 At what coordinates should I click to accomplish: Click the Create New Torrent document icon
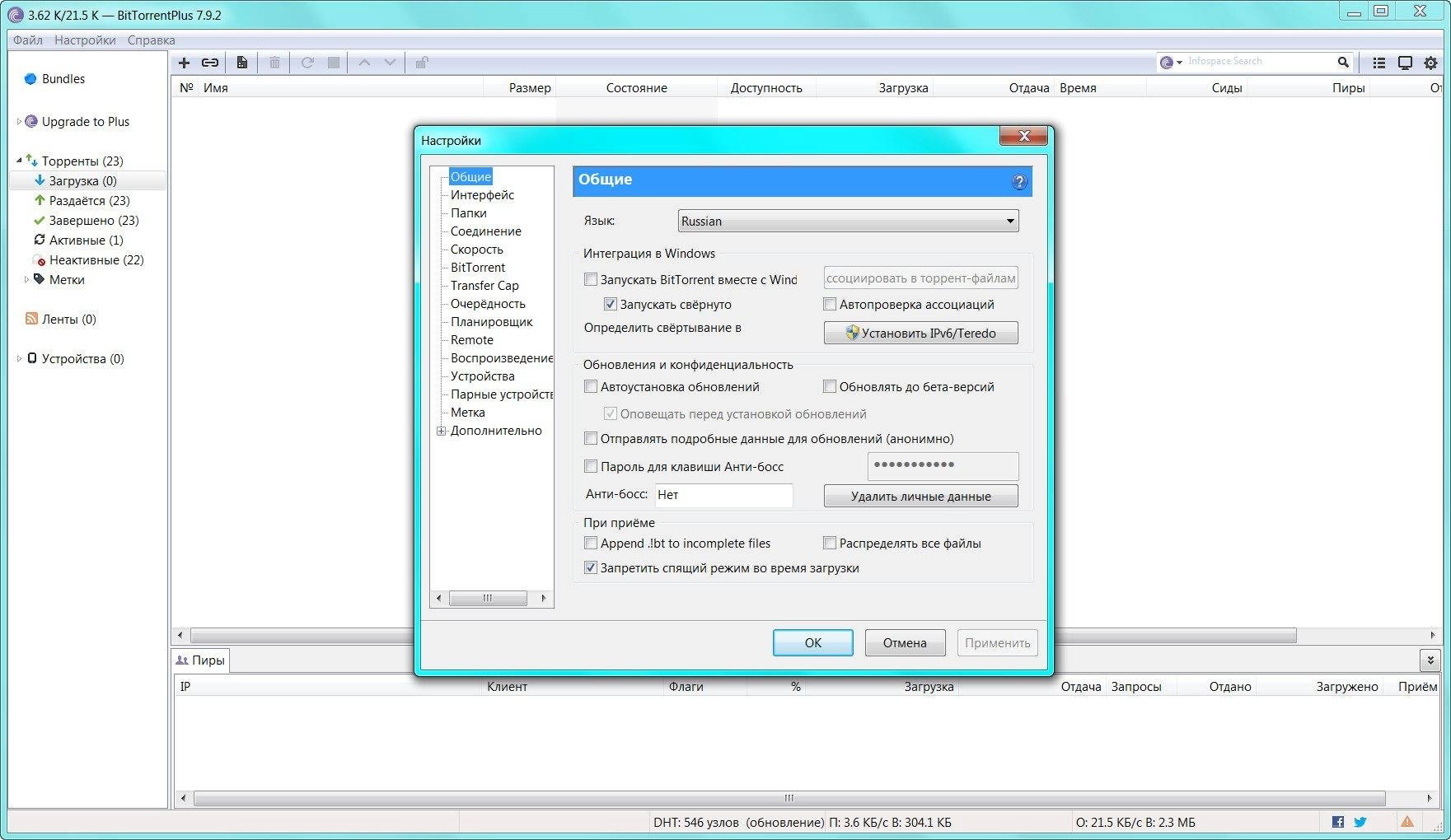[x=241, y=63]
